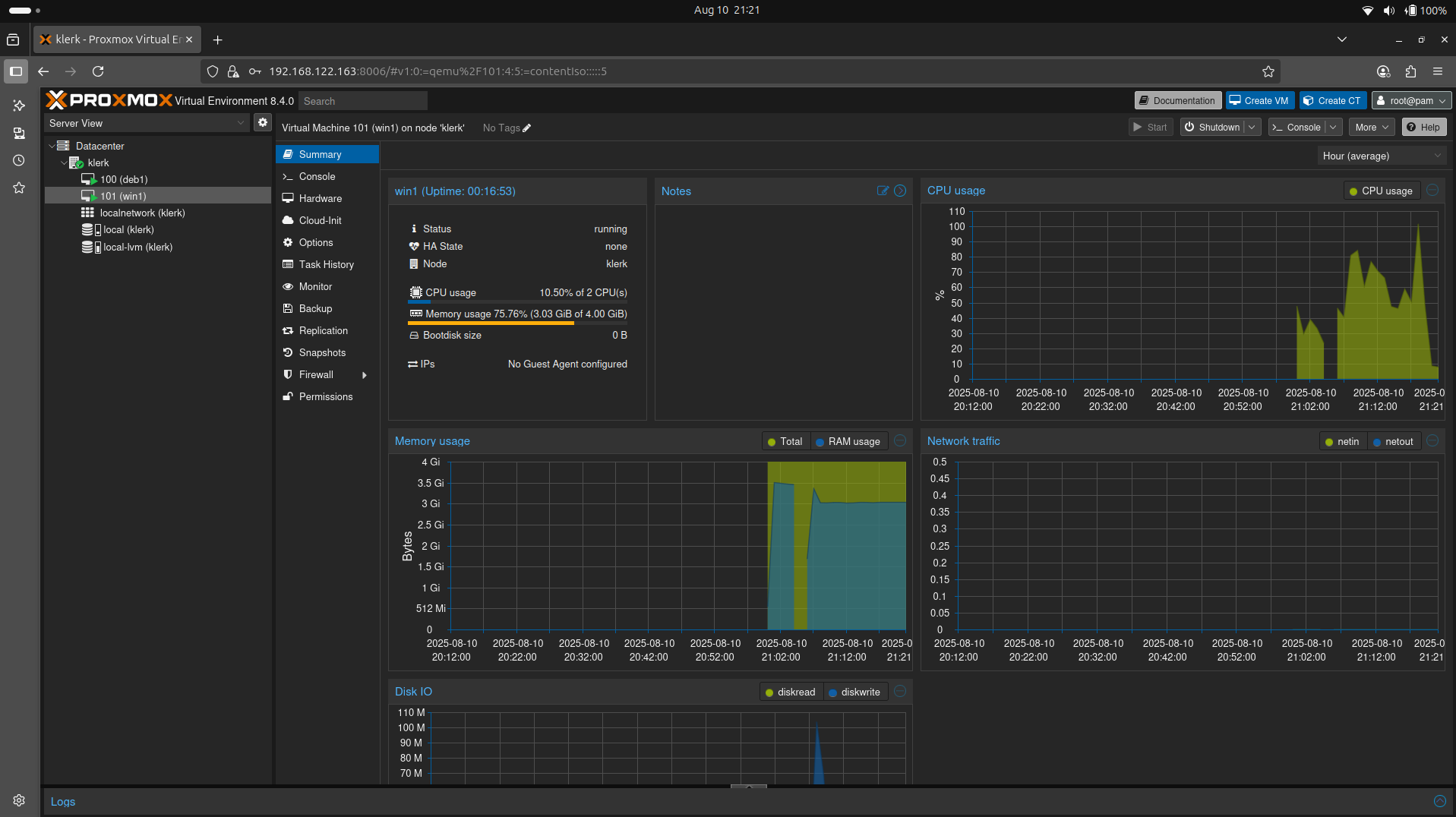Expand the Shutdown button dropdown arrow

(x=1252, y=127)
